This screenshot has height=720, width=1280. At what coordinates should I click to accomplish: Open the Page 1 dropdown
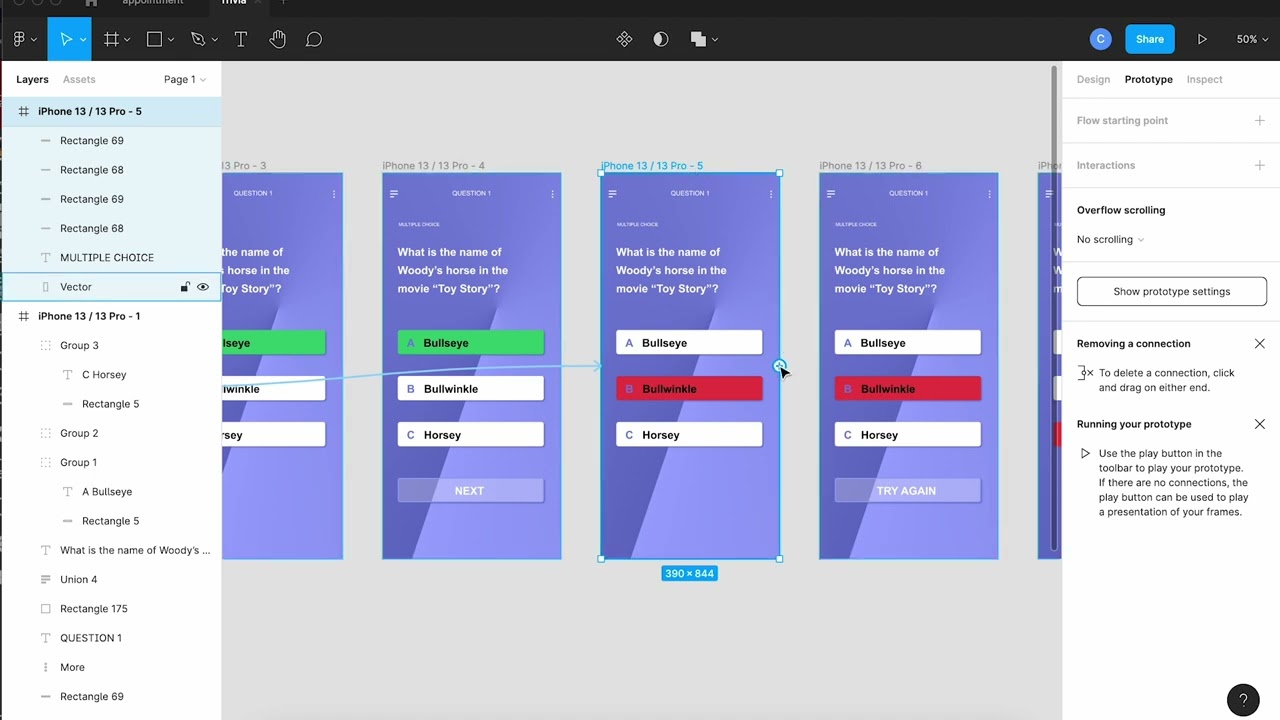185,79
